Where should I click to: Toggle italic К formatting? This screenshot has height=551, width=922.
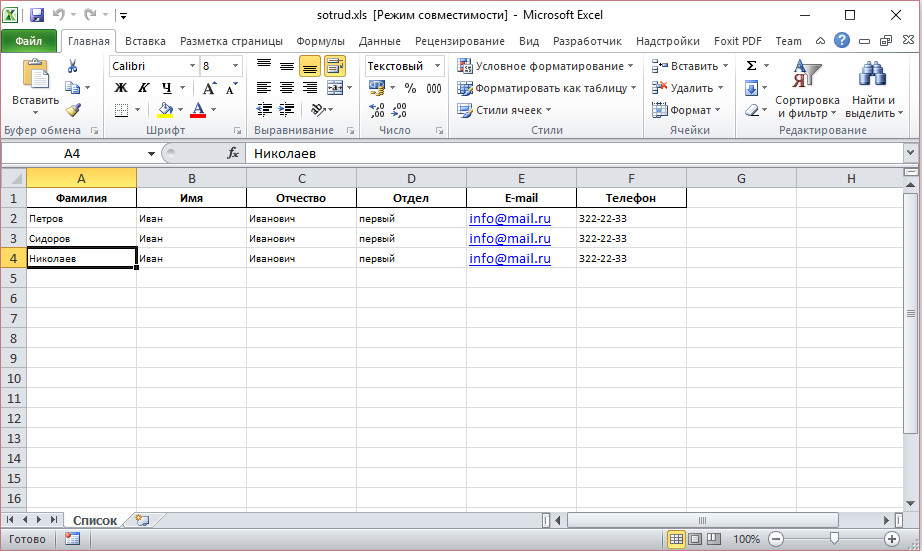143,88
